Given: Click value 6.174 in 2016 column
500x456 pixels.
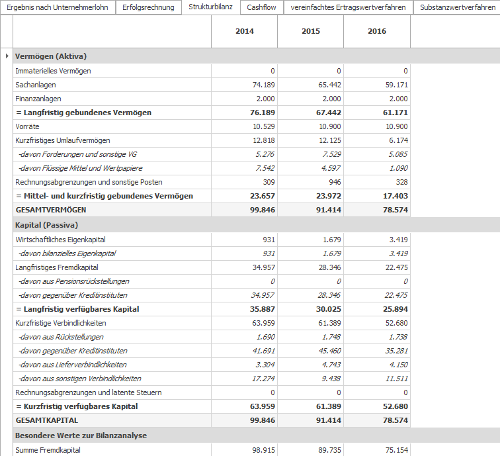Looking at the screenshot, I should [398, 140].
